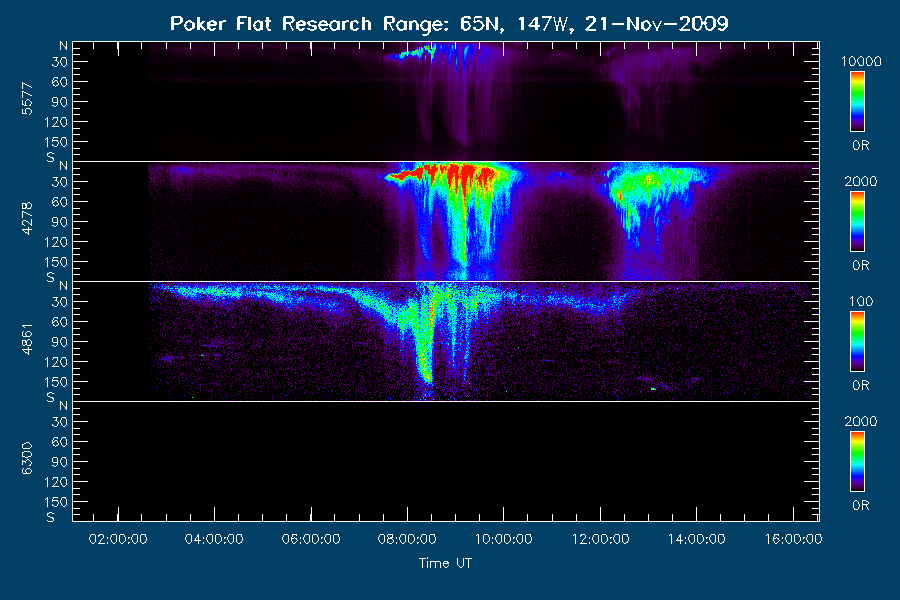This screenshot has width=900, height=600.
Task: Select the 4861 wavelength axis label
Action: click(27, 339)
